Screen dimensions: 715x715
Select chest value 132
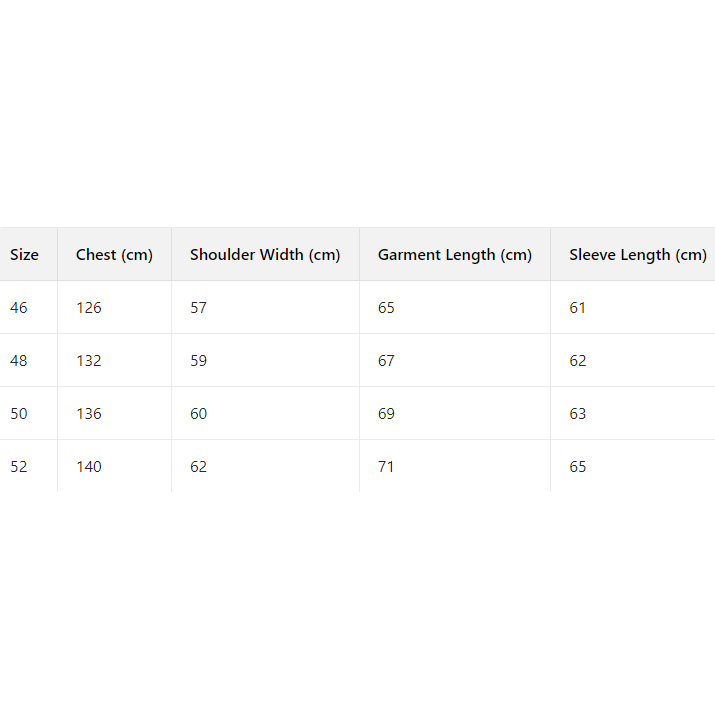point(89,361)
